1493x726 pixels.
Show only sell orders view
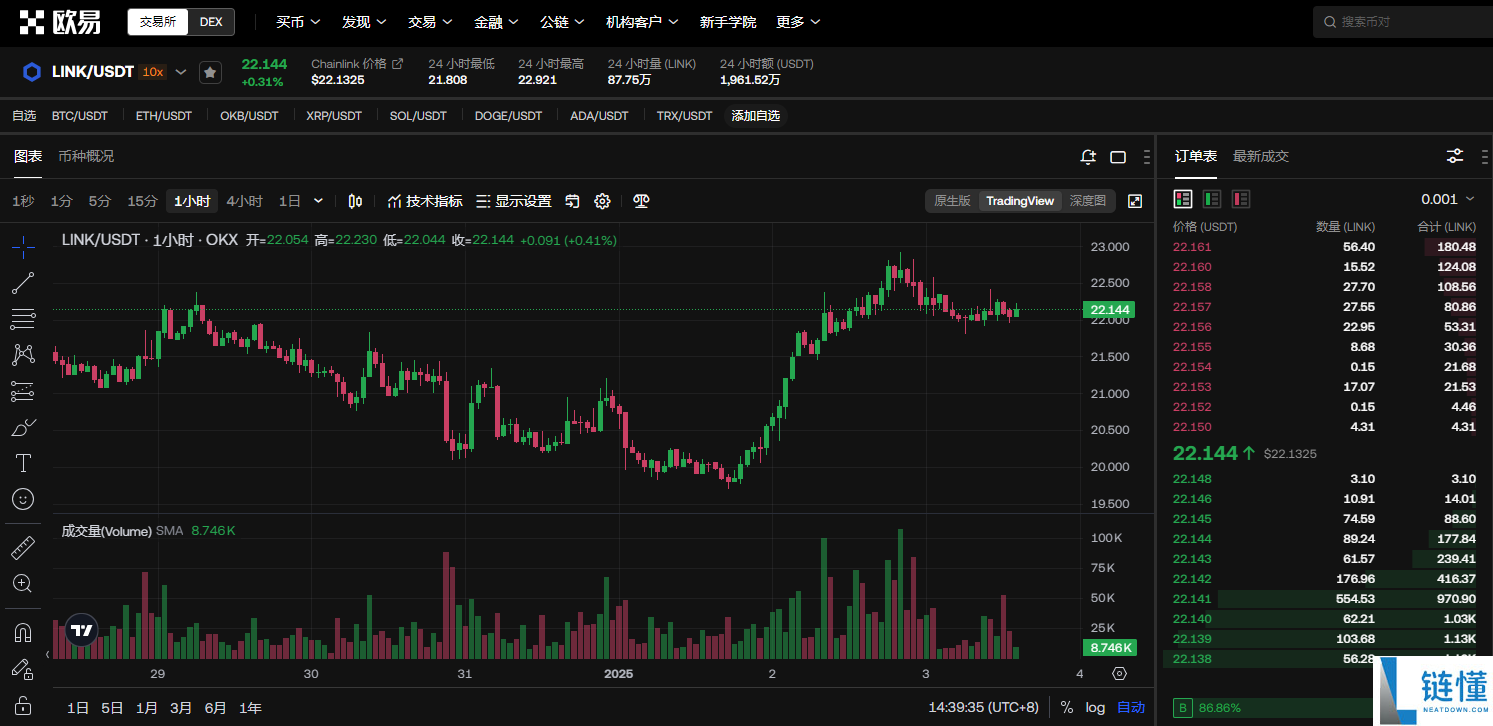tap(1241, 199)
